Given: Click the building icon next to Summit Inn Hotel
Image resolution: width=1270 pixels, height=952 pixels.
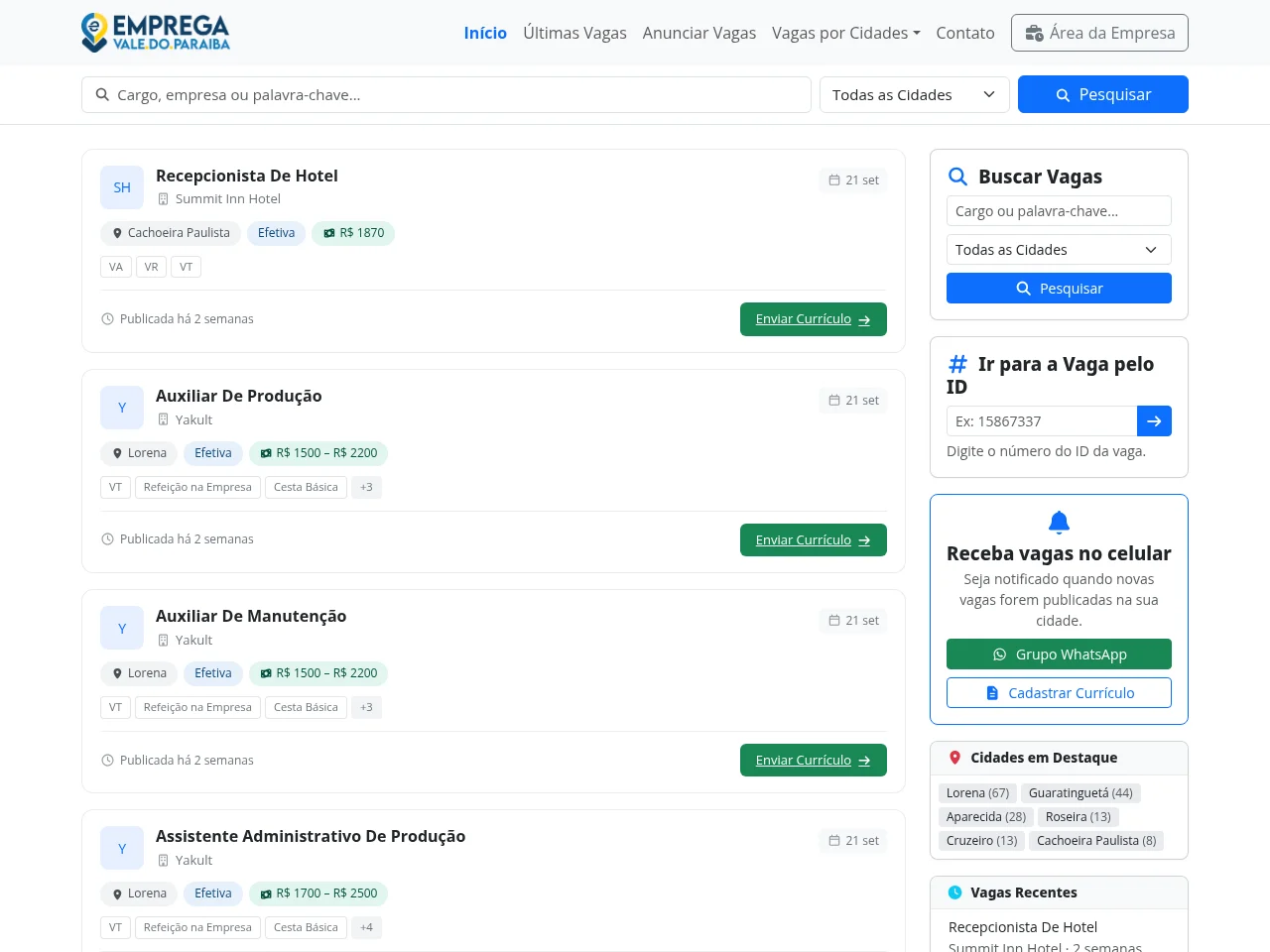Looking at the screenshot, I should tap(164, 199).
